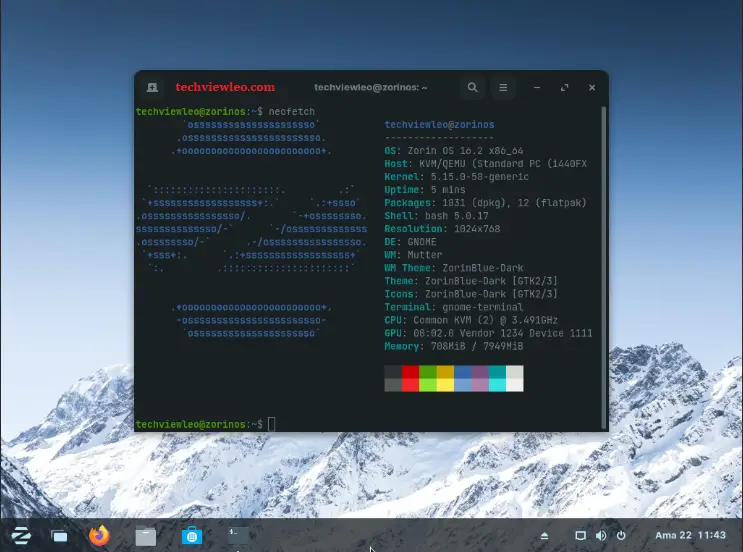Click the 'neofetch' command text

[291, 112]
